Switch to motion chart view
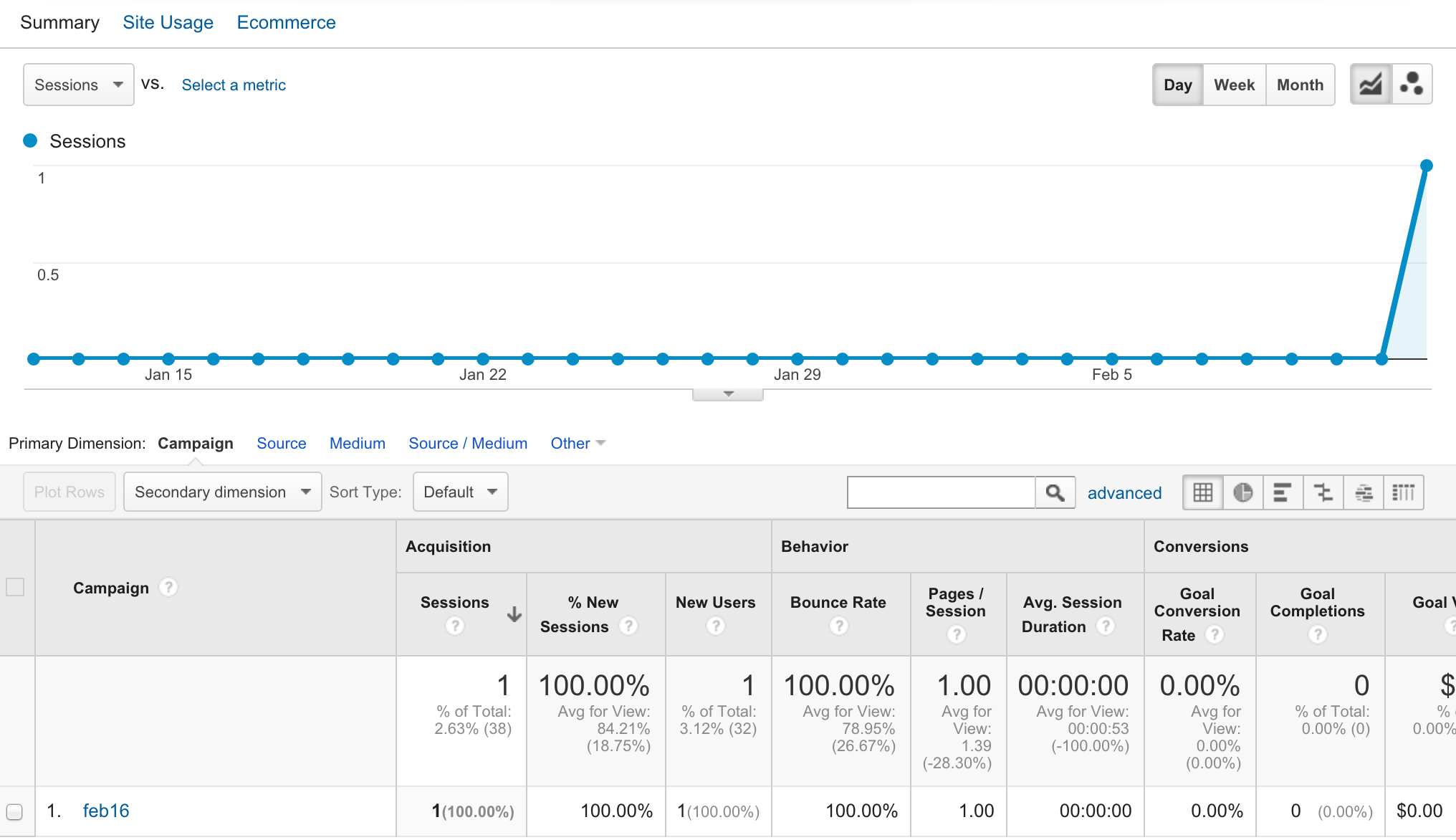 click(1412, 85)
